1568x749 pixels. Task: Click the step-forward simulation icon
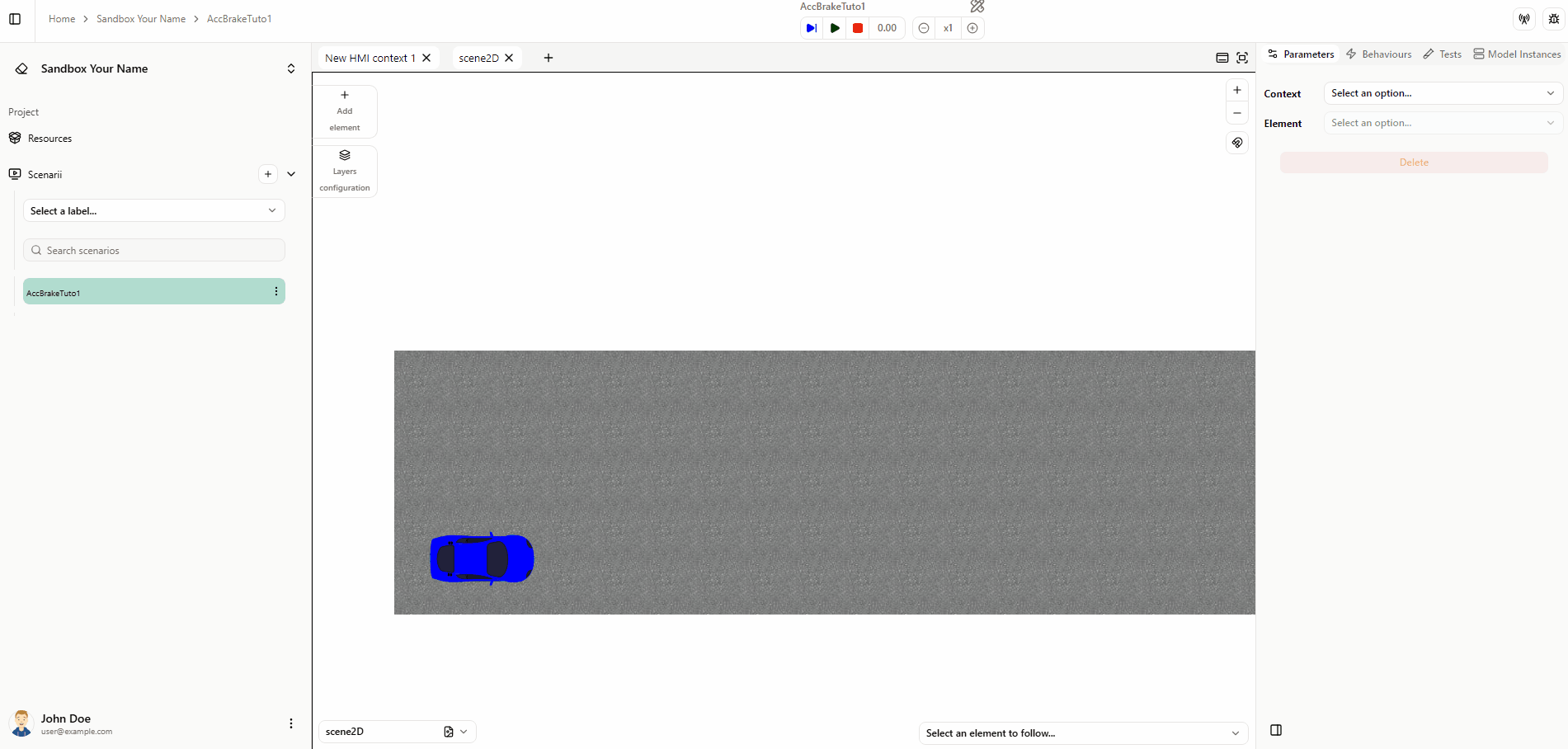[x=811, y=28]
